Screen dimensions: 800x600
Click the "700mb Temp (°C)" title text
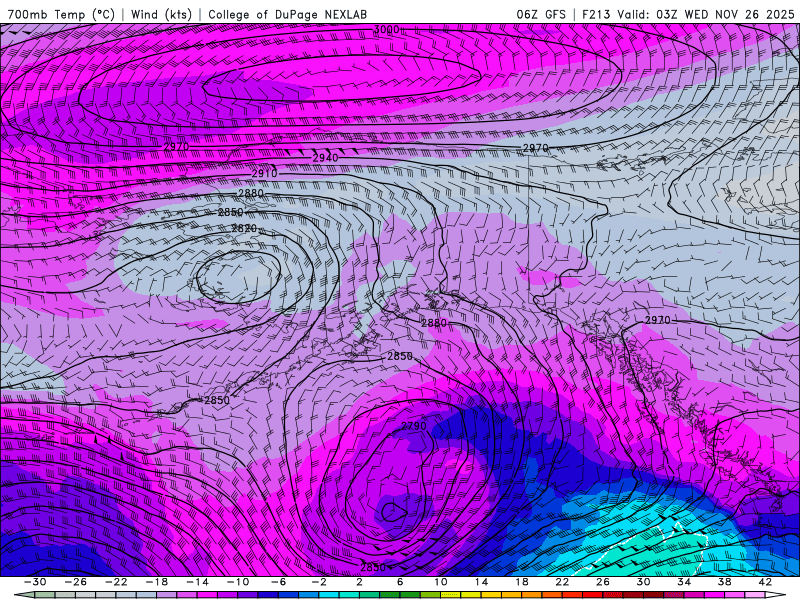(61, 14)
